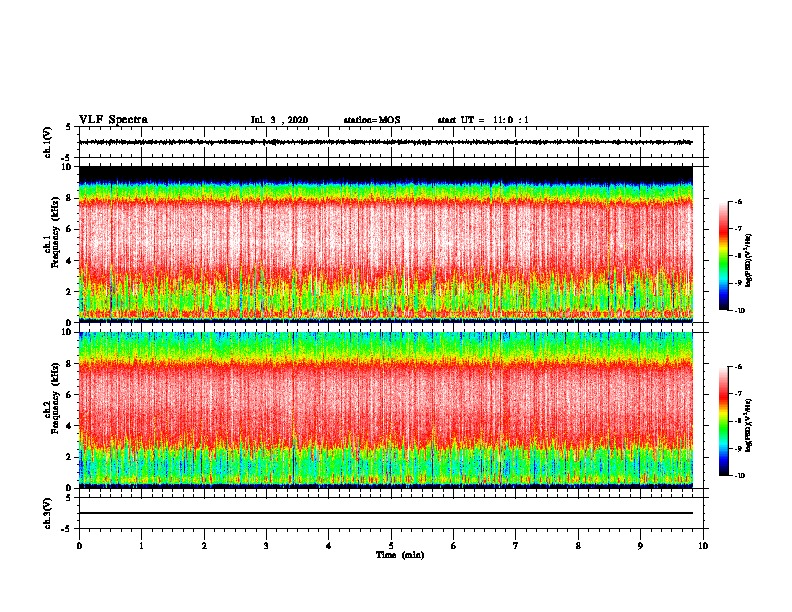Select the "Jul 3, 2020" date text

[279, 120]
